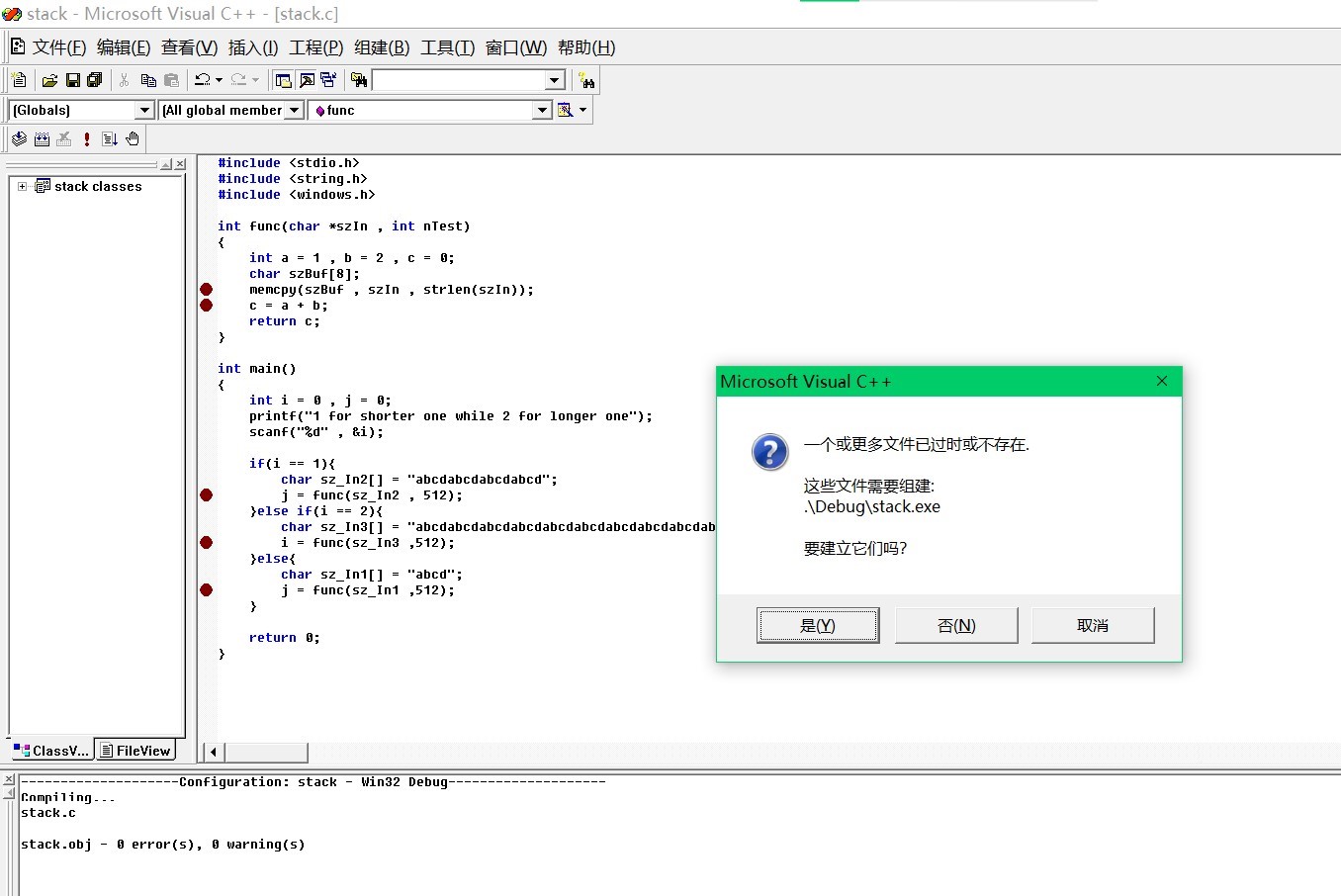This screenshot has height=896, width=1341.
Task: Click the int main() line in editor
Action: coord(257,369)
